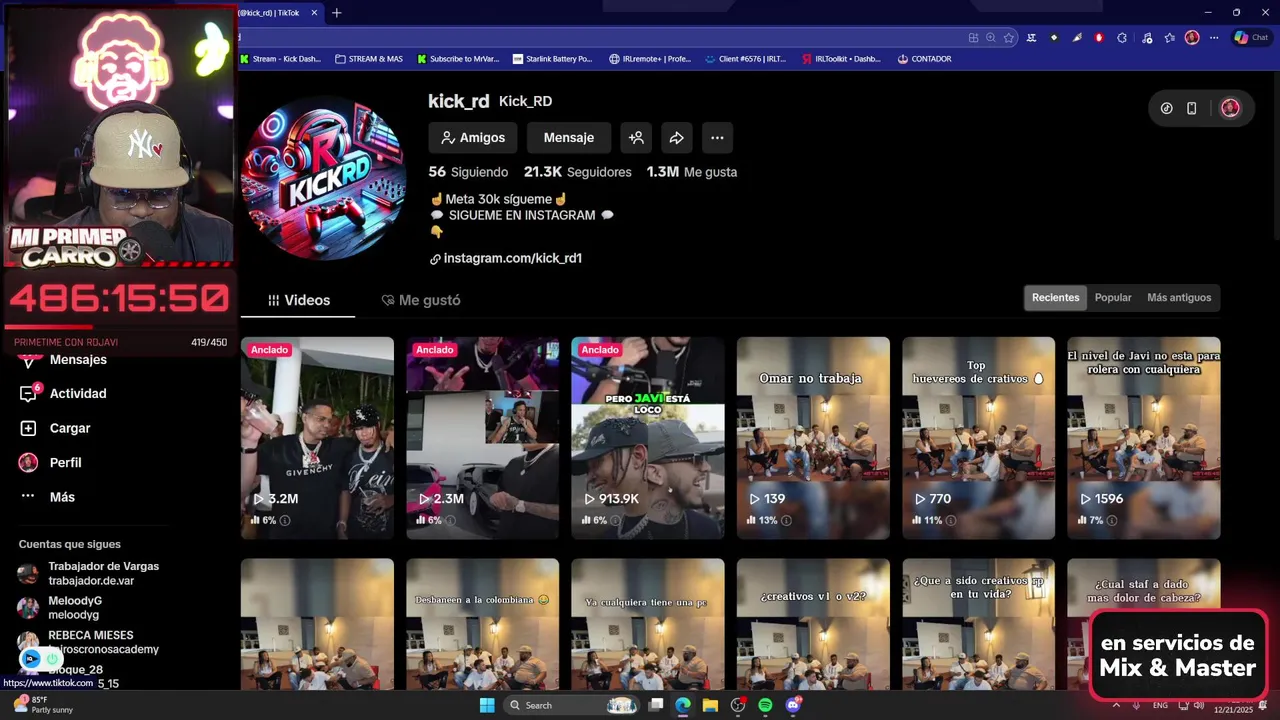Click the info icon beside 7% on 1596 video
Image resolution: width=1280 pixels, height=720 pixels.
point(1112,520)
